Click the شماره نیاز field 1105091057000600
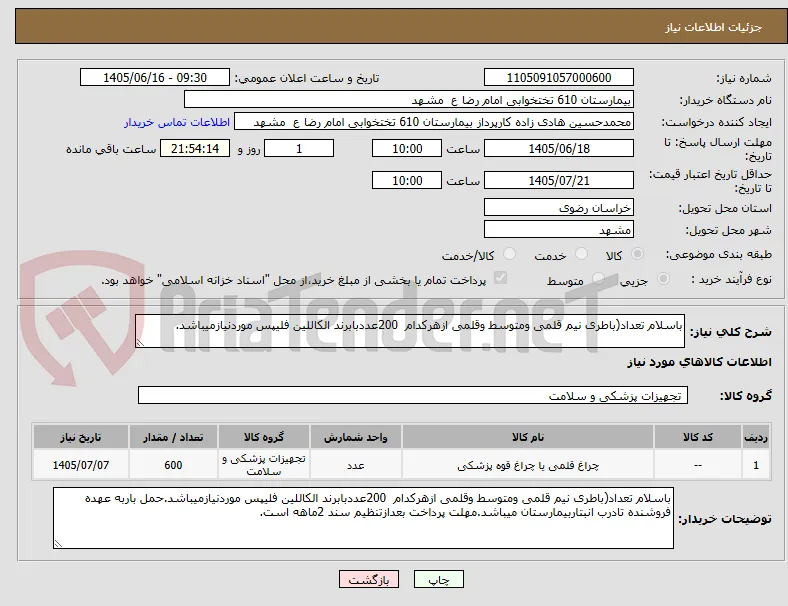 pyautogui.click(x=558, y=78)
